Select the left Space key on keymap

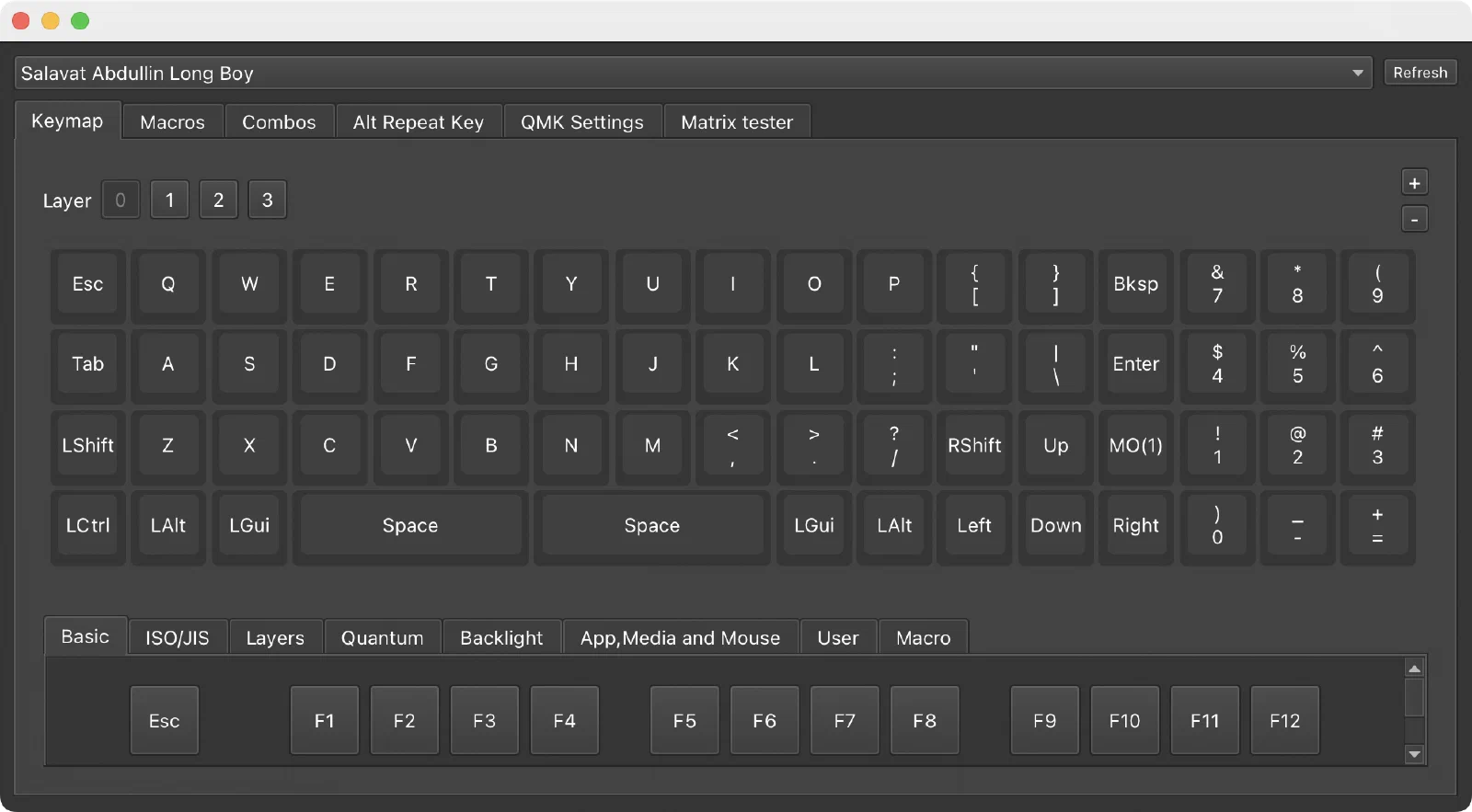(x=410, y=526)
